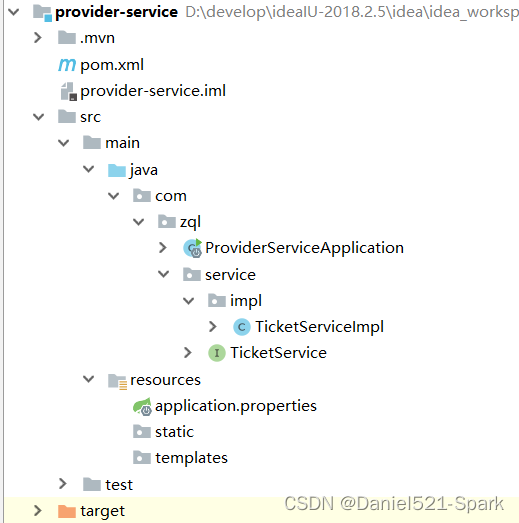The width and height of the screenshot is (519, 523).
Task: Select the application.properties file name
Action: [x=236, y=407]
